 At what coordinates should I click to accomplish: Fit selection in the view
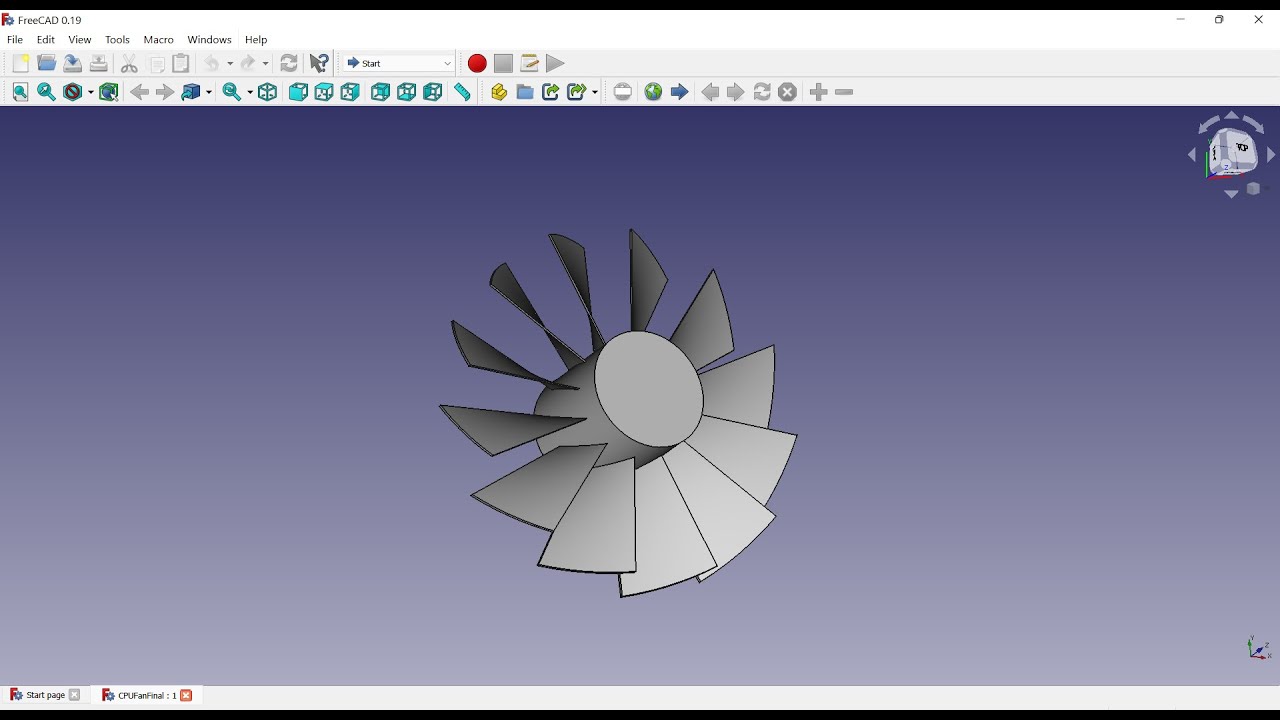tap(47, 92)
